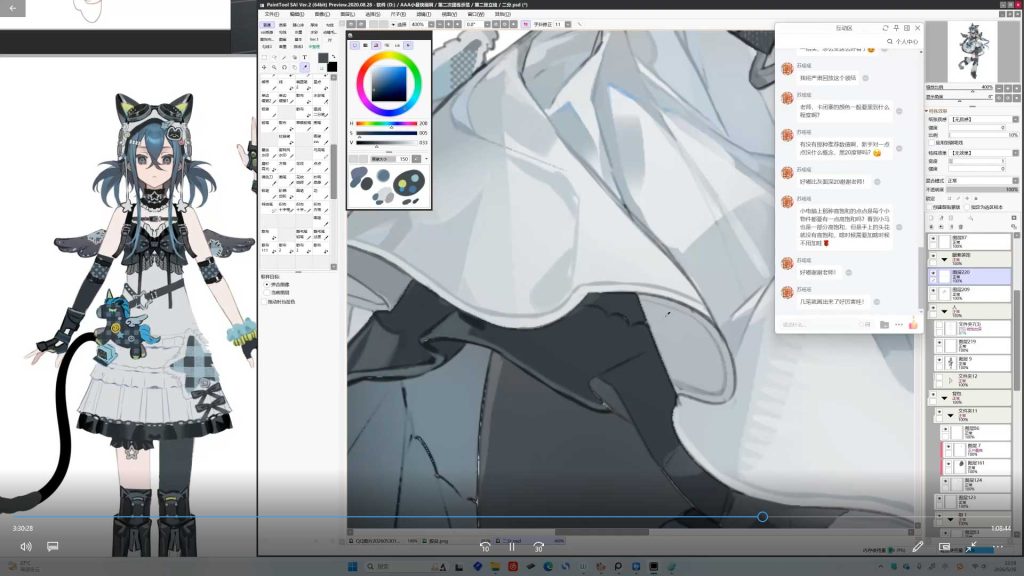Select the highlighted layer 图层220
This screenshot has width=1024, height=576.
point(970,276)
